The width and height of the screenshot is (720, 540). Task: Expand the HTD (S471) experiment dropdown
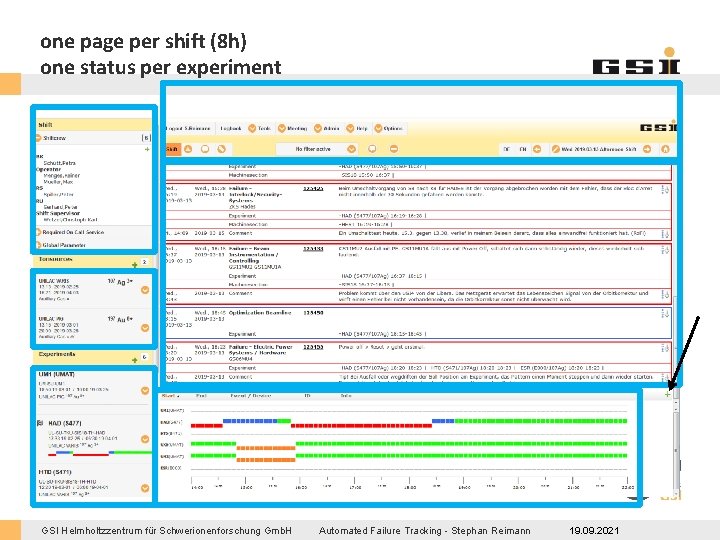(145, 488)
